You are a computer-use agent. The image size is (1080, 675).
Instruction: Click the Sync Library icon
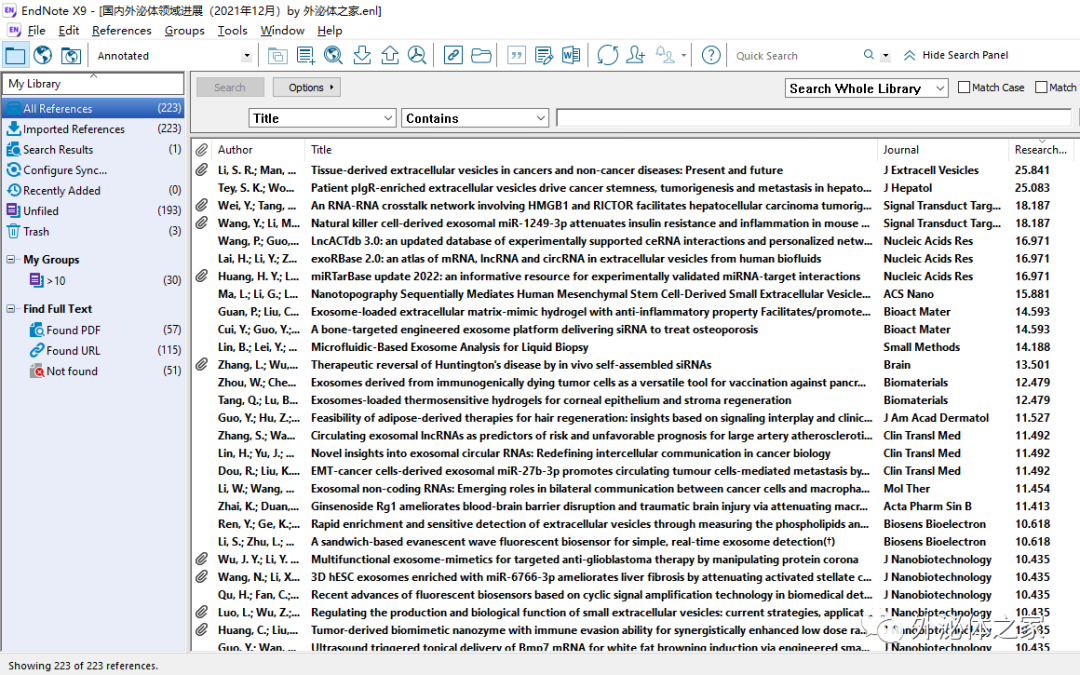tap(608, 55)
